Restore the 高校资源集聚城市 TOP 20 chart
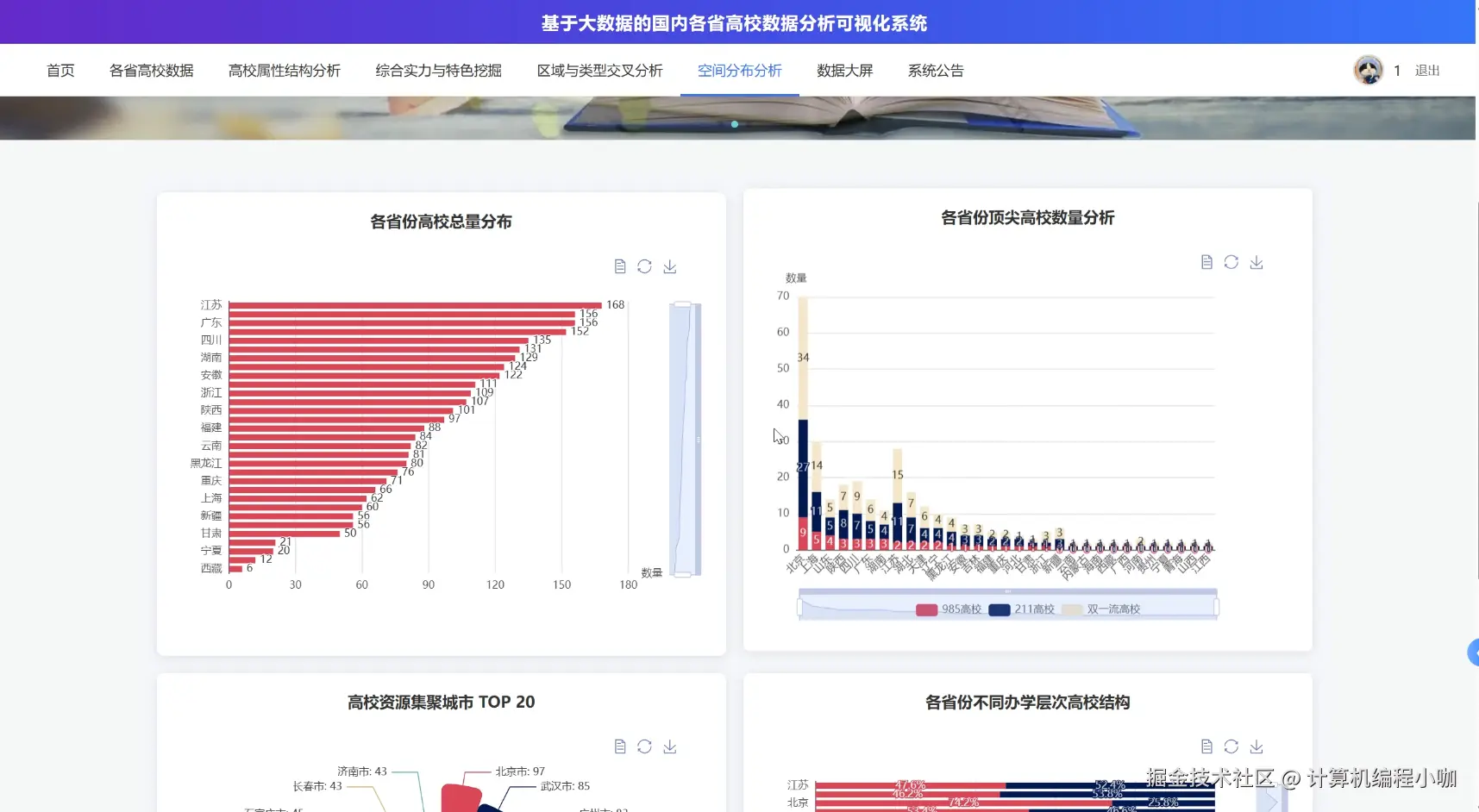Viewport: 1479px width, 812px height. click(x=645, y=746)
